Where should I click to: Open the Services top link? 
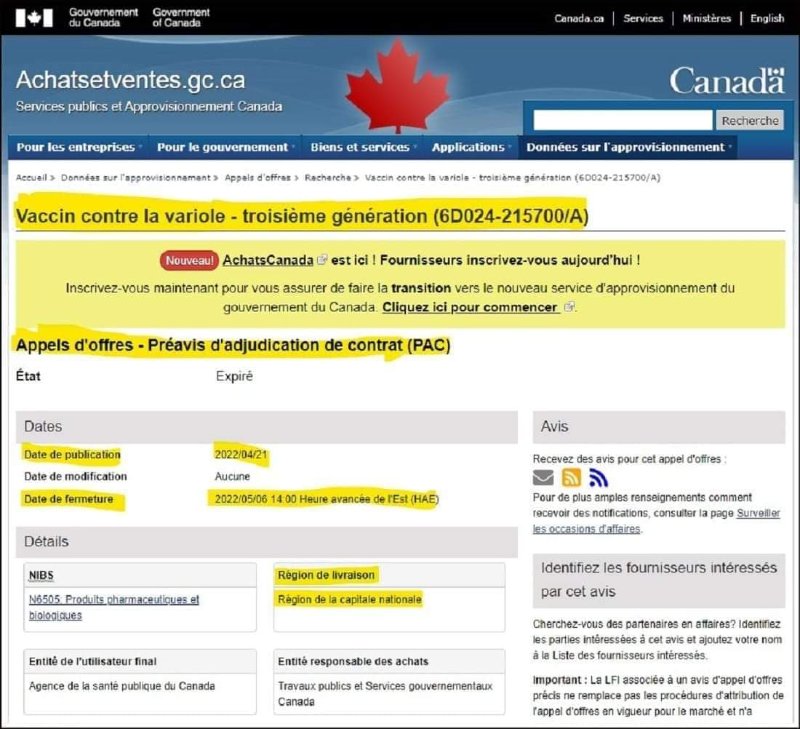pos(643,18)
